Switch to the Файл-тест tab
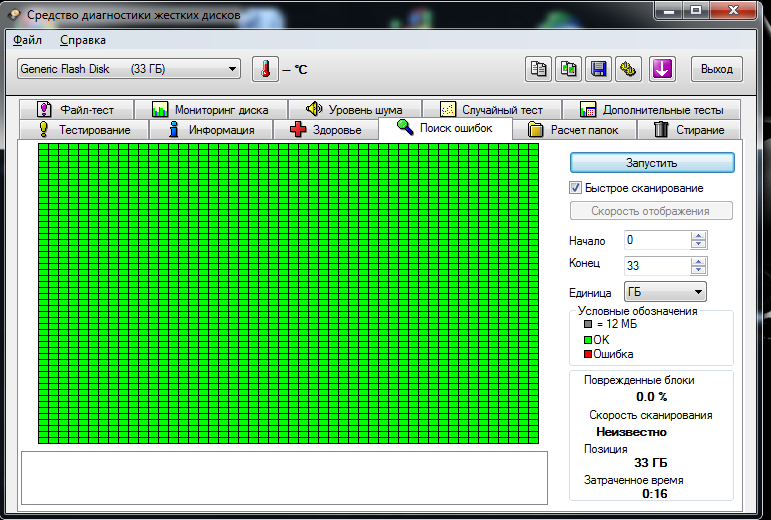The height and width of the screenshot is (520, 771). point(77,110)
